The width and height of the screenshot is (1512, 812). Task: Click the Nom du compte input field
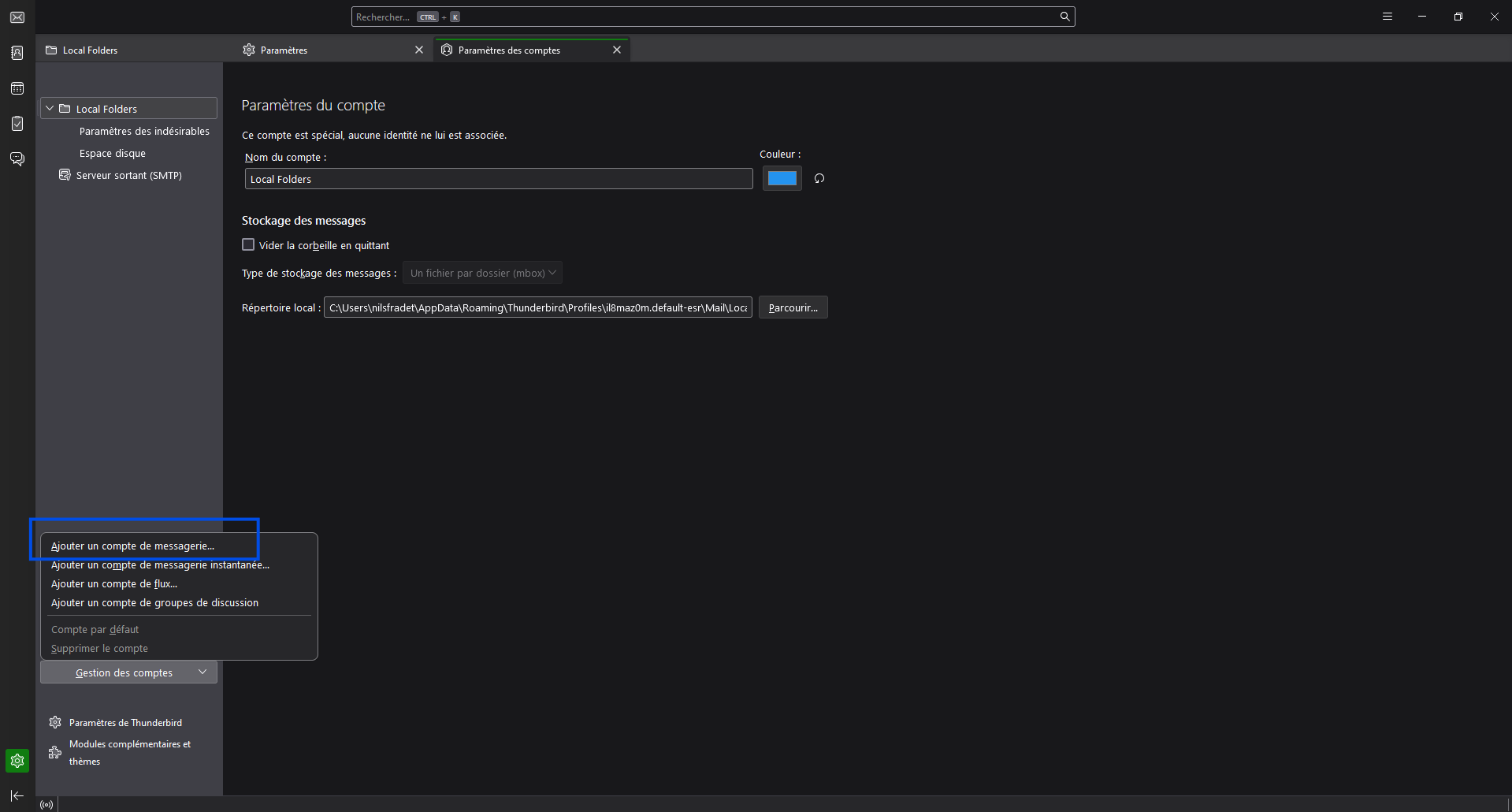point(499,179)
